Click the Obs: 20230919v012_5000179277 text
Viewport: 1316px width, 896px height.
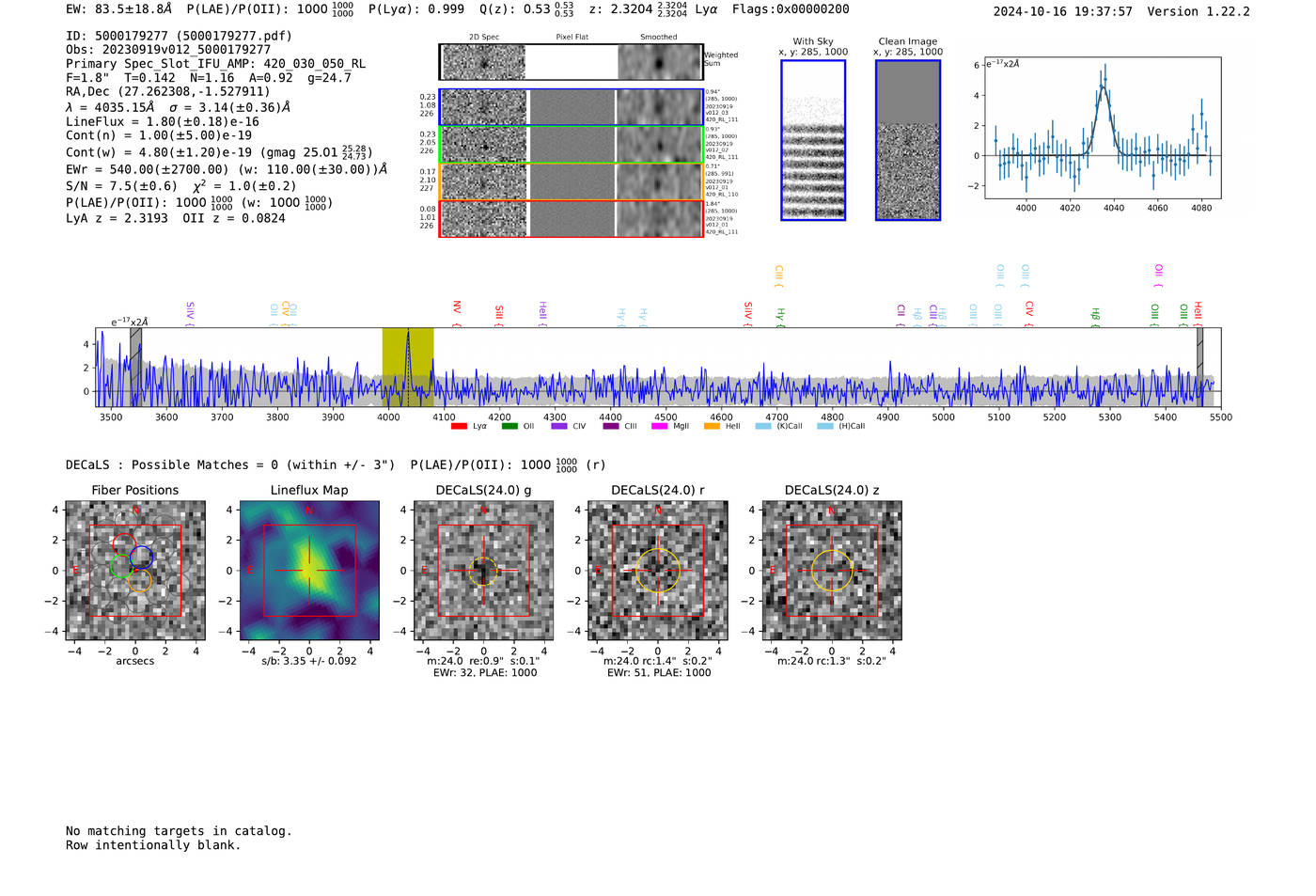(x=168, y=50)
